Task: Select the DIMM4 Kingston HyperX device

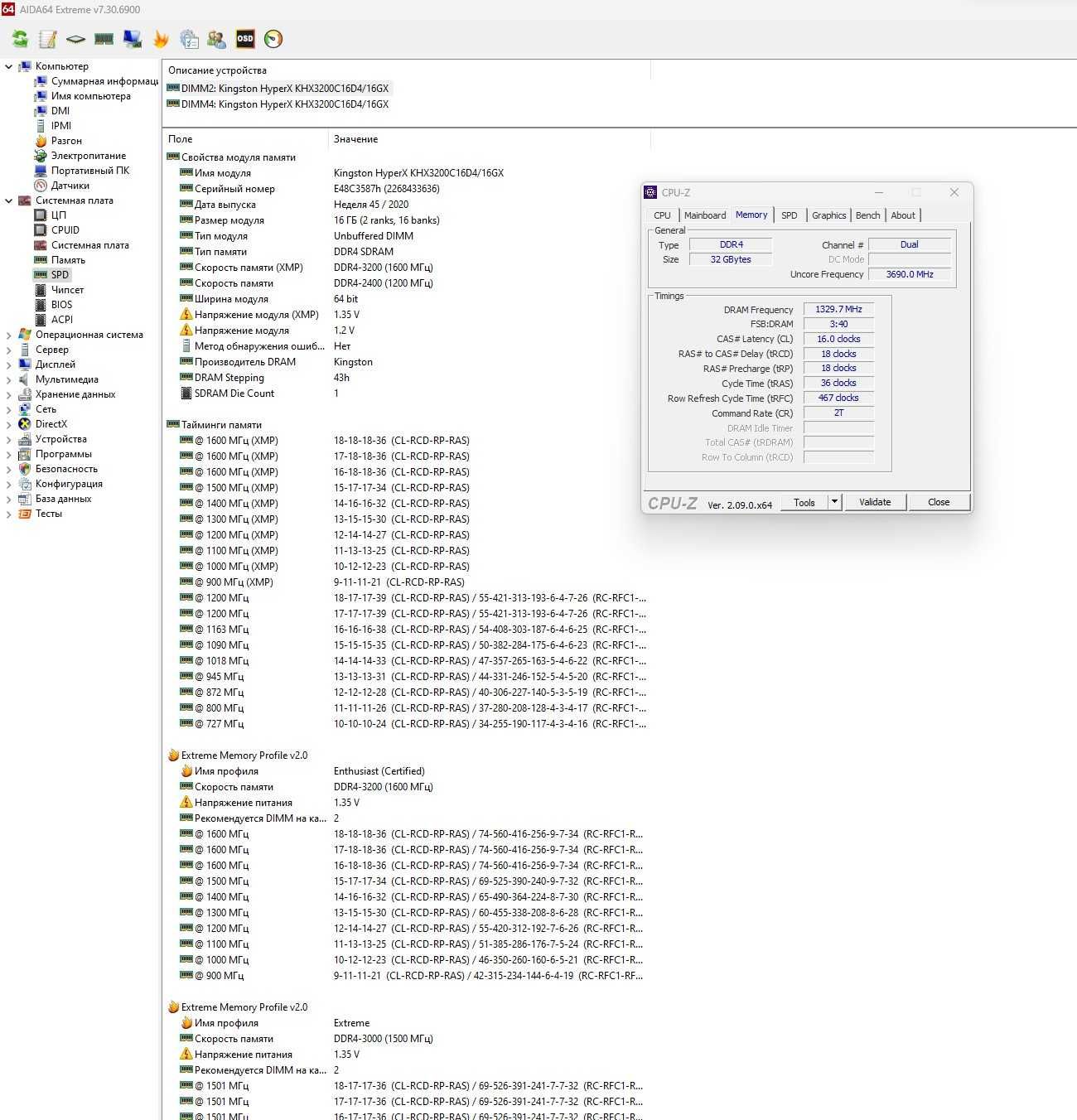Action: pos(278,104)
